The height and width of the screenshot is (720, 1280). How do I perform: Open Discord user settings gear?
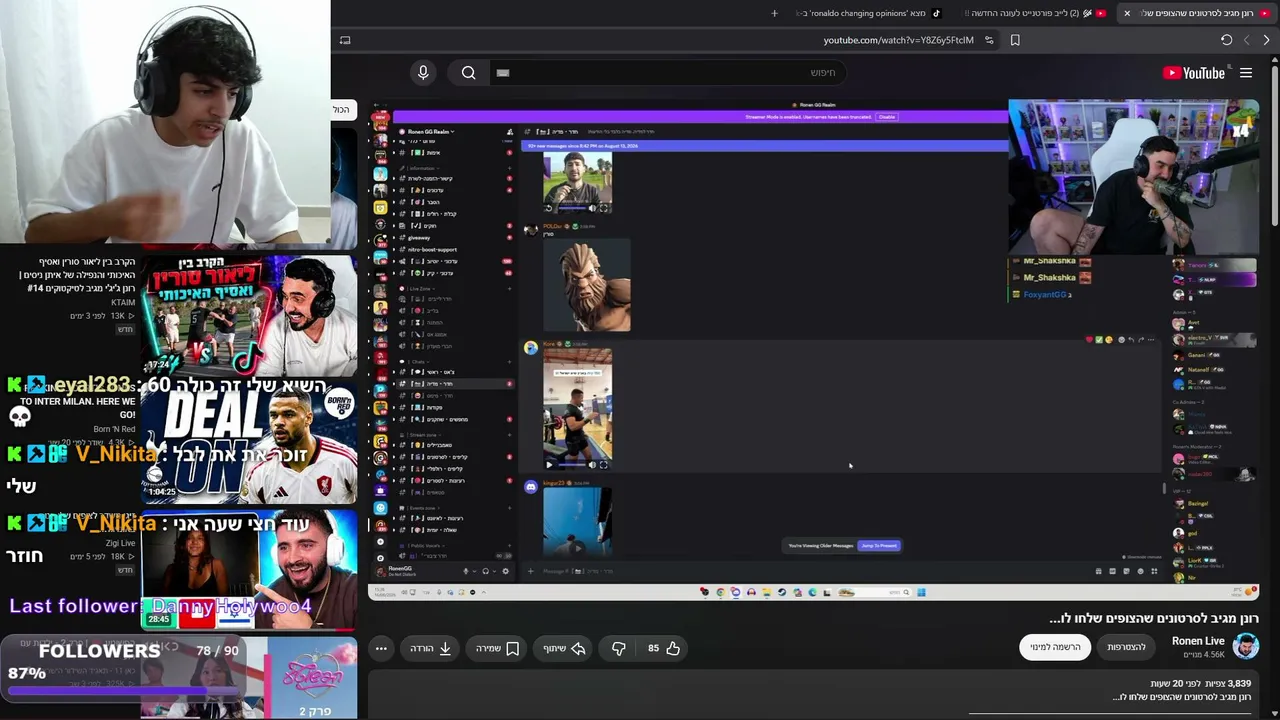[x=505, y=571]
